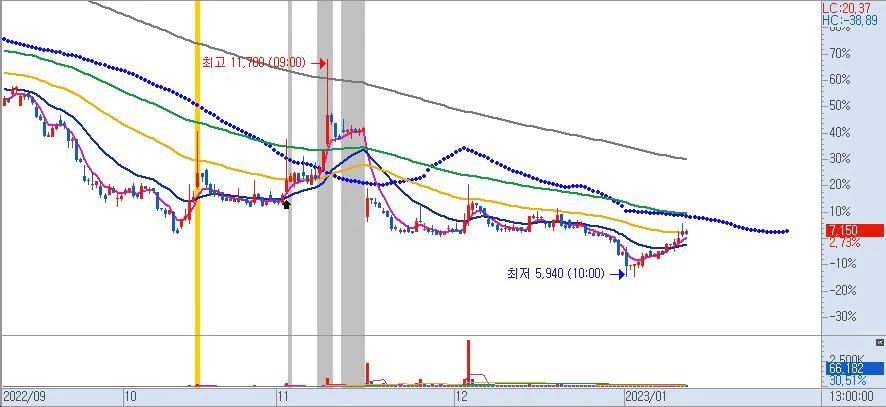Screen dimensions: 886x407
Task: Click the widest gray shaded vertical band
Action: pos(353,192)
